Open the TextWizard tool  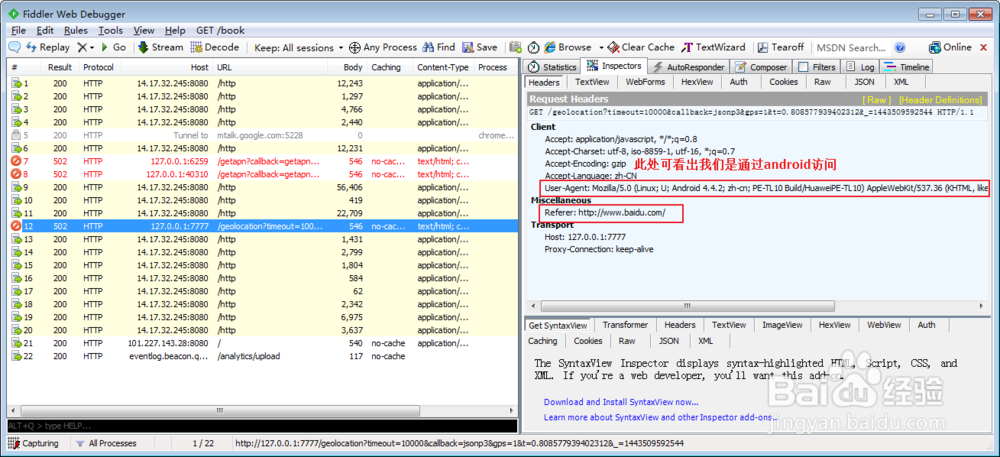coord(714,47)
